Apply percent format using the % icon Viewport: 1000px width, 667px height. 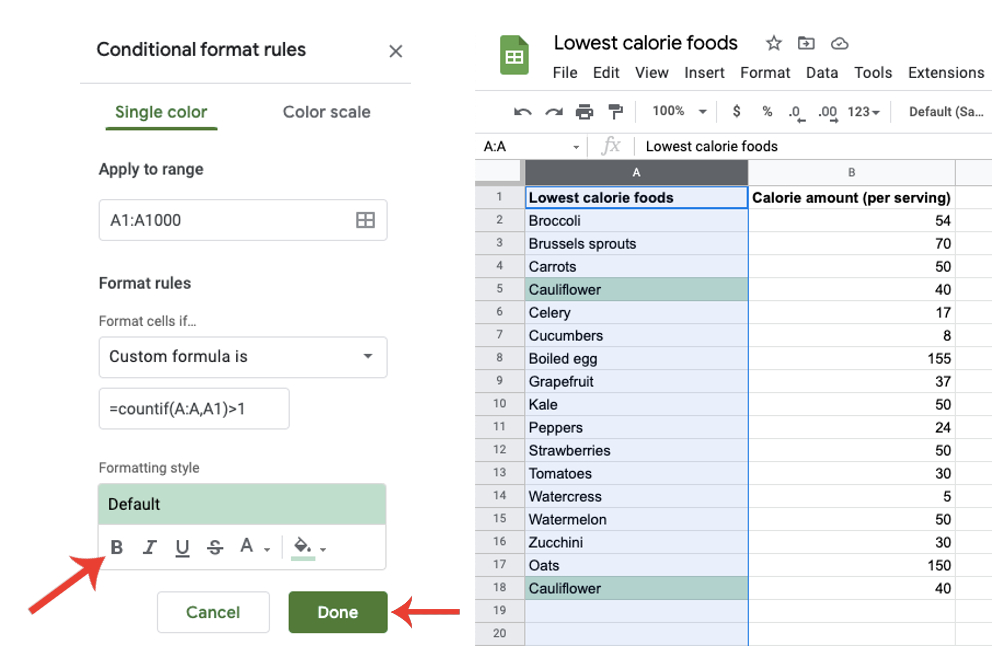click(x=767, y=111)
